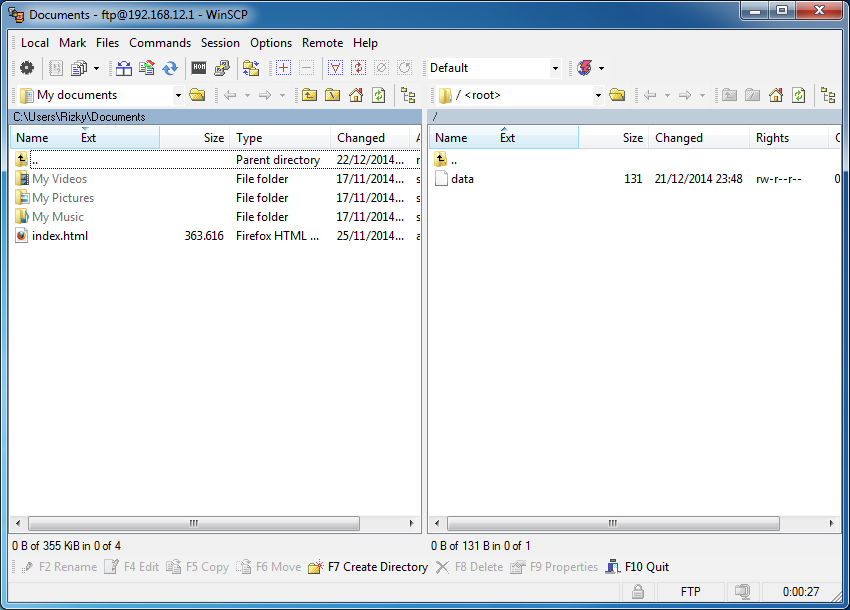The image size is (850, 610).
Task: Click the monitor icon in status bar
Action: [x=743, y=592]
